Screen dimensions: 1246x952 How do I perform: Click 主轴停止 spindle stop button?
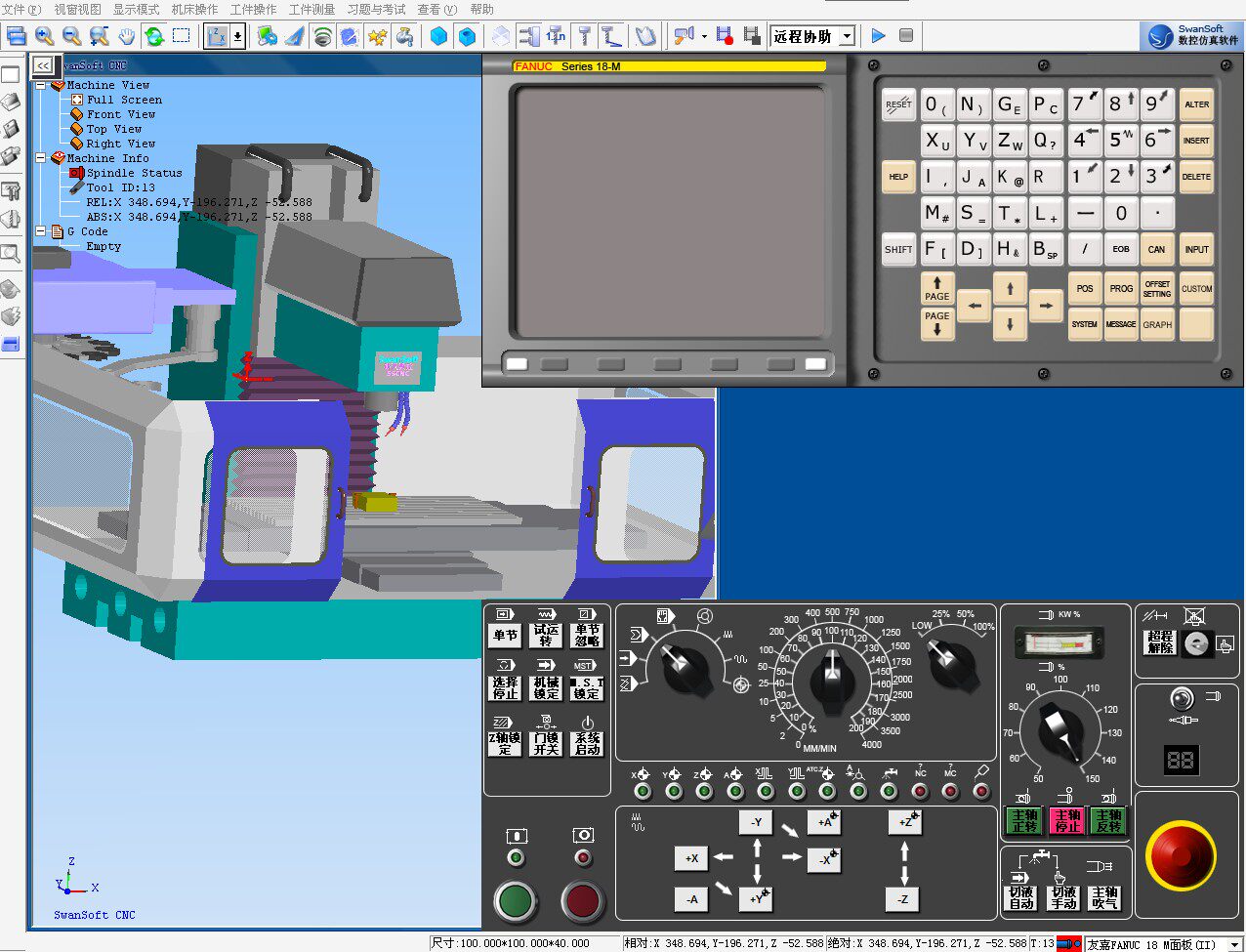coord(1066,821)
